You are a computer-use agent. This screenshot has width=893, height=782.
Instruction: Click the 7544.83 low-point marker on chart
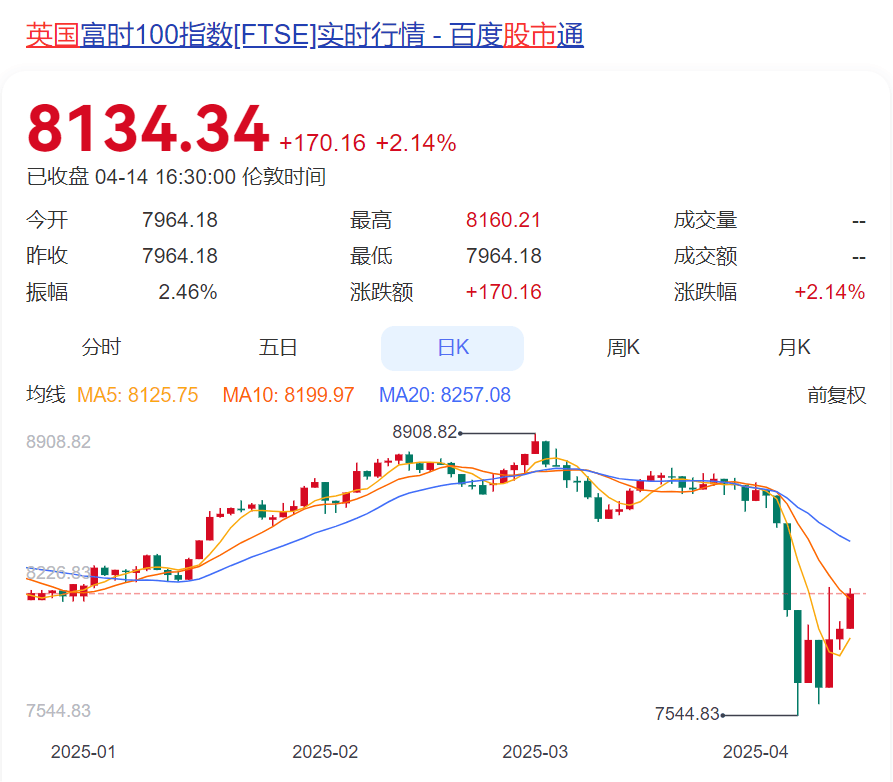(689, 712)
